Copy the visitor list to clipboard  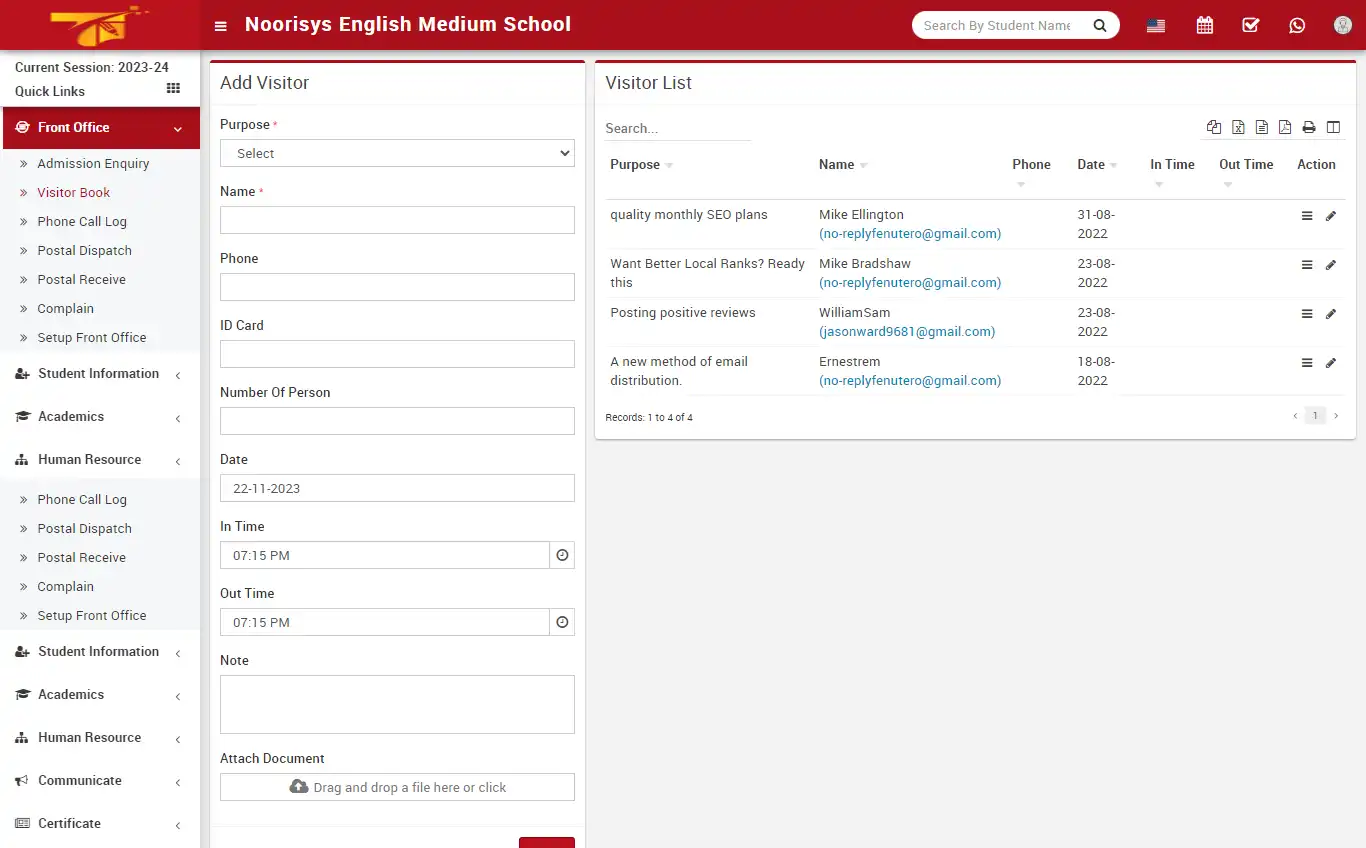pos(1214,127)
